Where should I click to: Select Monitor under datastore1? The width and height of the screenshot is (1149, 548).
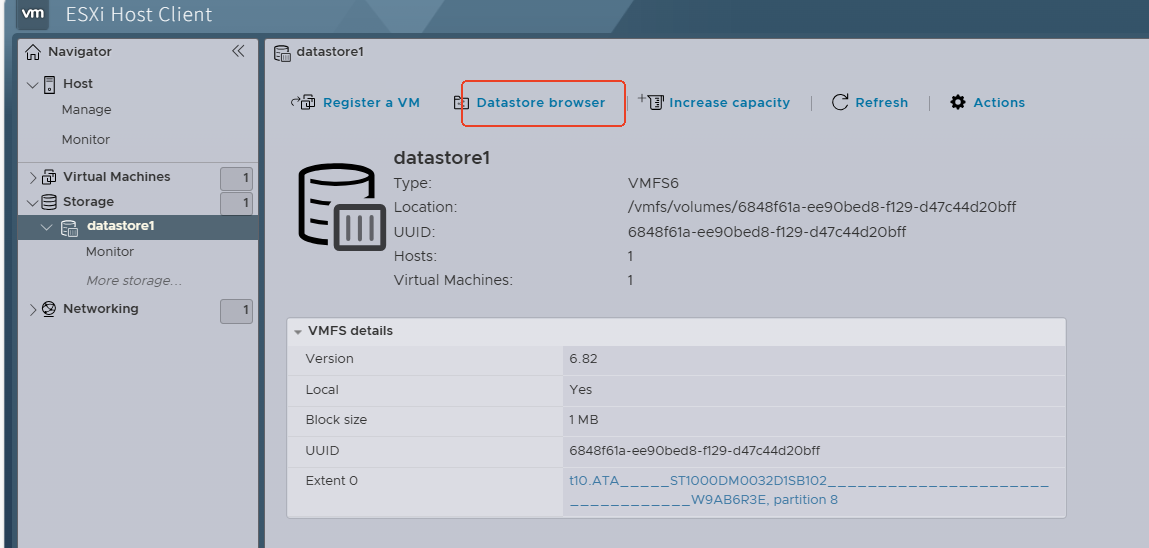point(110,251)
